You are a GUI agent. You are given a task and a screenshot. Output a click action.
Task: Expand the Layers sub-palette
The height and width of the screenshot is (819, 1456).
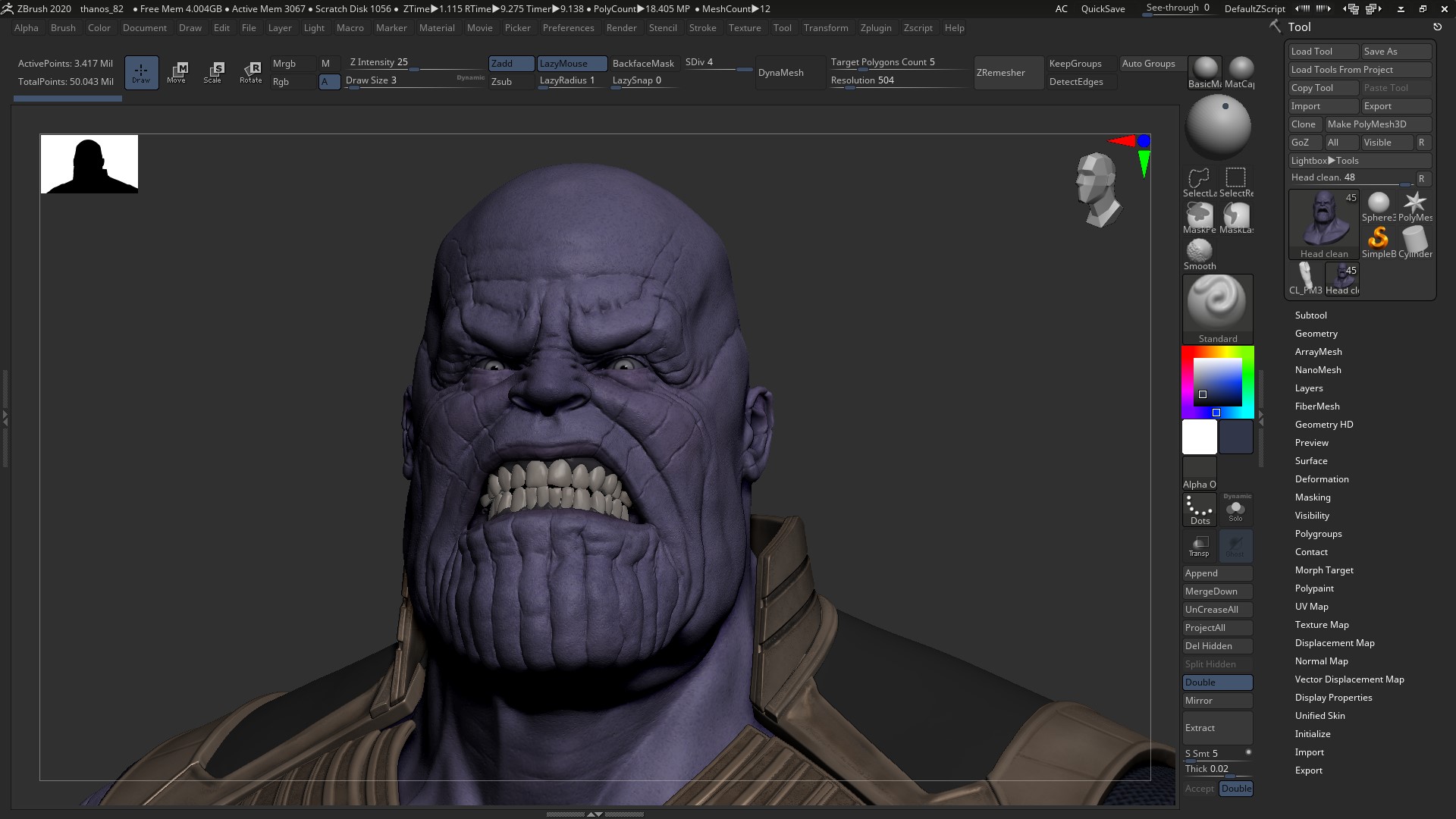pyautogui.click(x=1309, y=388)
